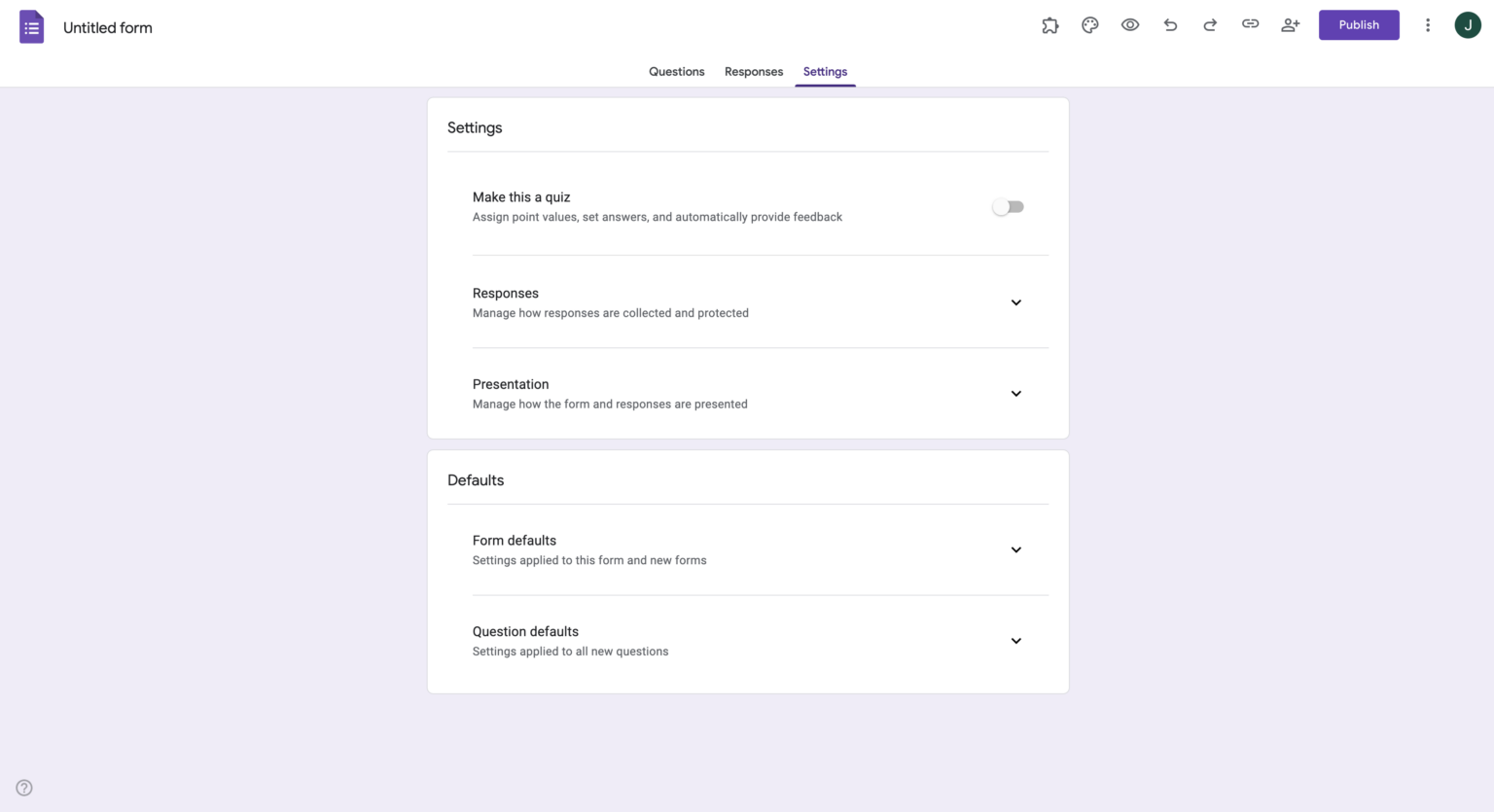Image resolution: width=1494 pixels, height=812 pixels.
Task: Open the Customize theme palette icon
Action: [1089, 24]
